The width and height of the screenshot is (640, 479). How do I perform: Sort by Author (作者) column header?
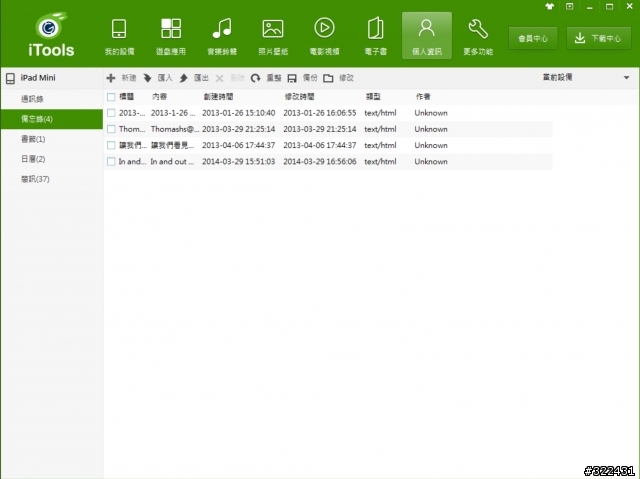point(423,97)
